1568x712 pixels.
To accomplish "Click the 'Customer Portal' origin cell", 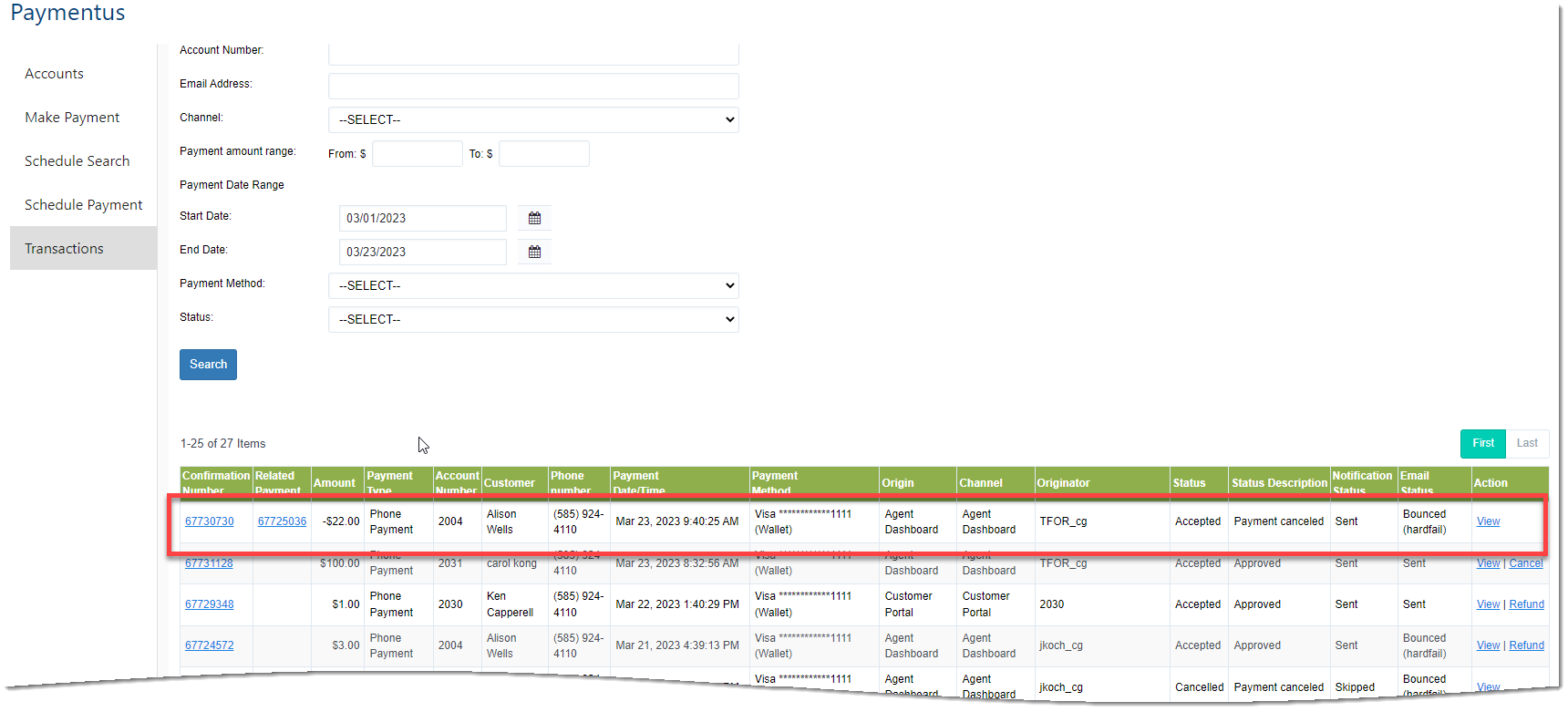I will [x=908, y=604].
